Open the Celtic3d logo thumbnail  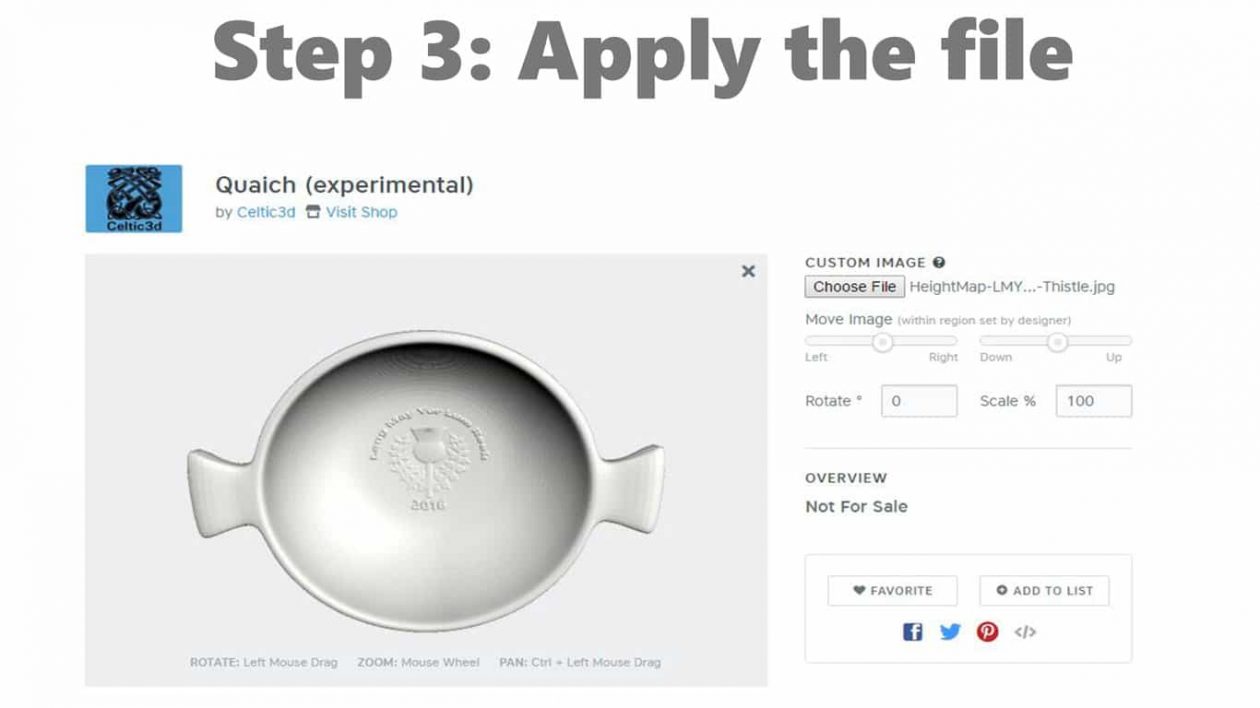[134, 199]
